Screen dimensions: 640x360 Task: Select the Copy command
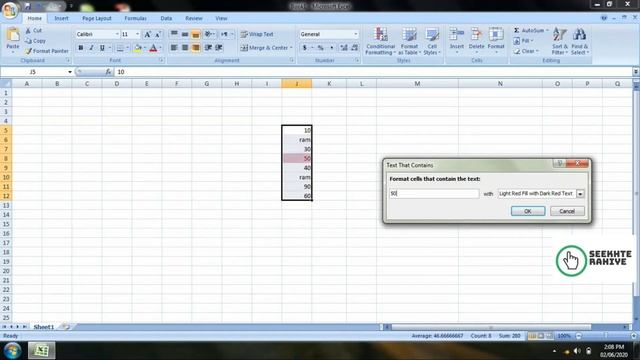36,41
